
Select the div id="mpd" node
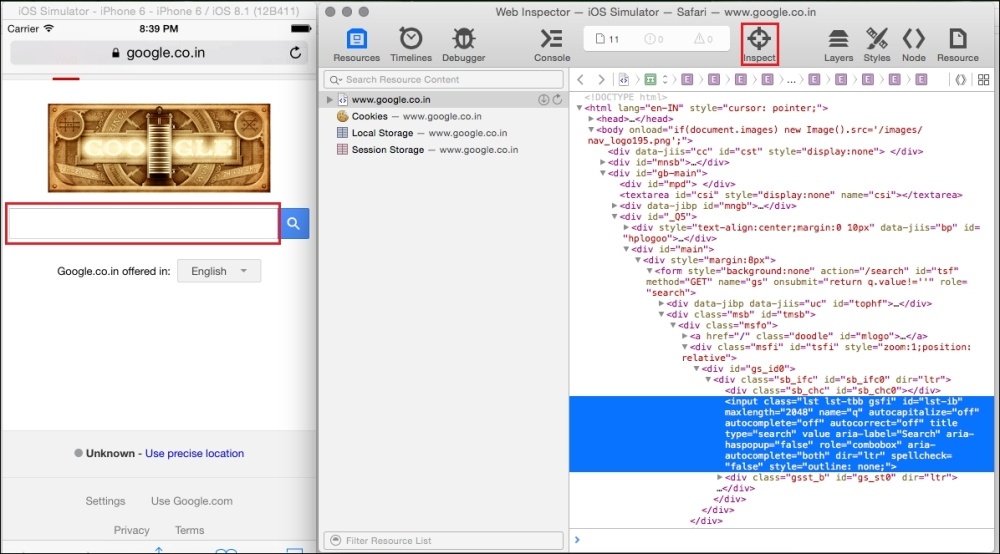677,184
